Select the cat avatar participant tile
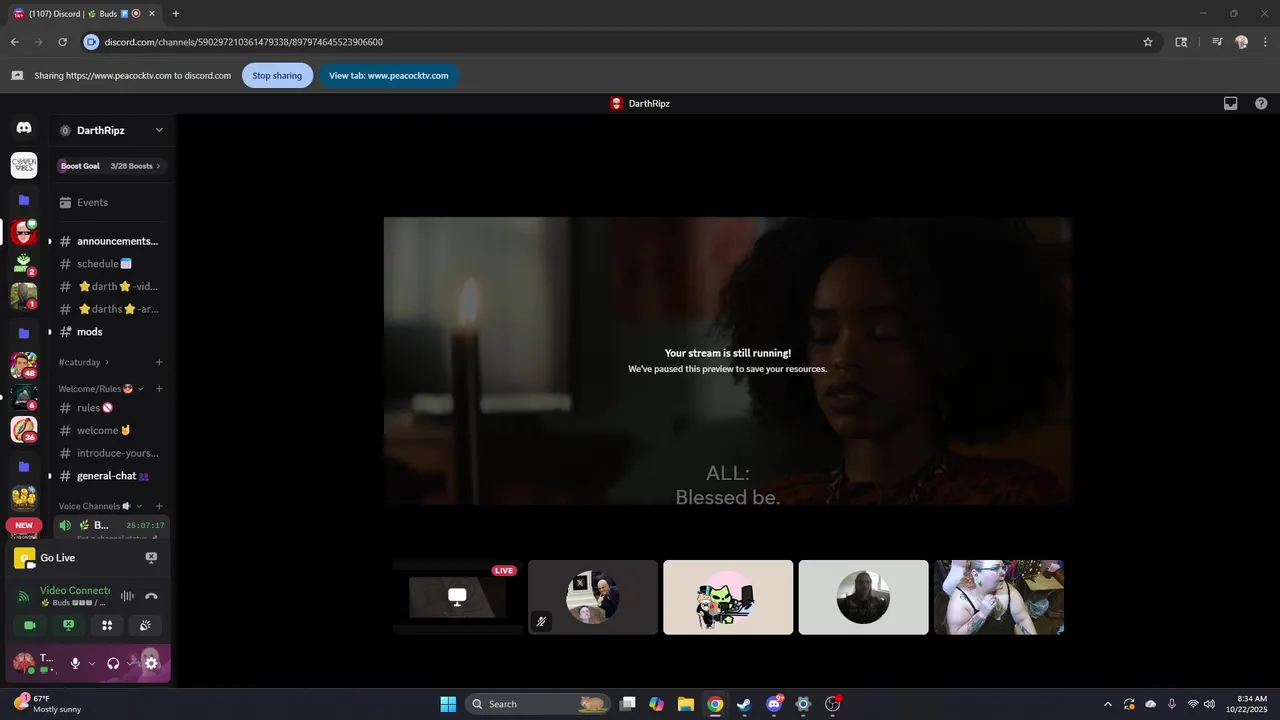Viewport: 1280px width, 720px height. (728, 597)
